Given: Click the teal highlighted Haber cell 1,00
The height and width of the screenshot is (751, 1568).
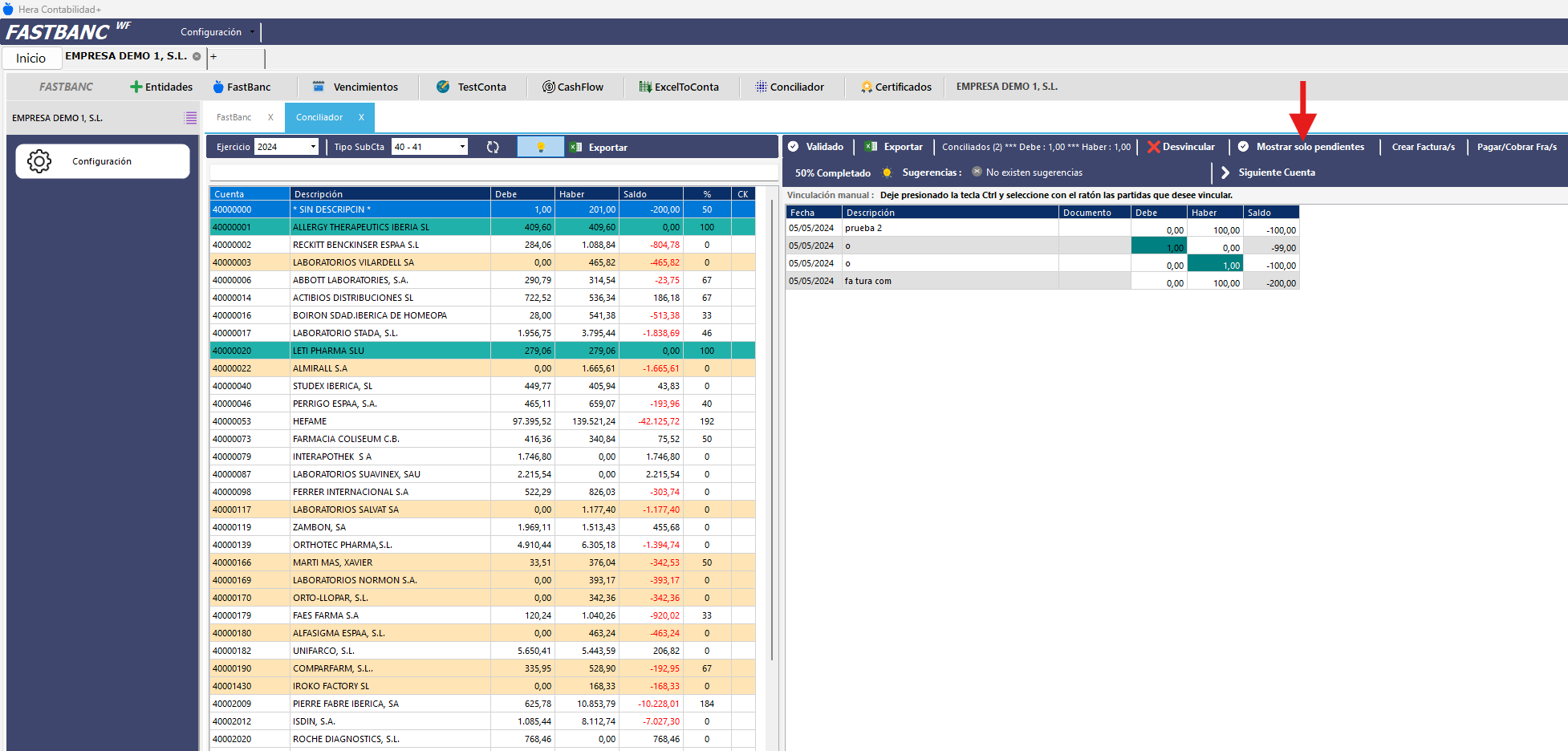Looking at the screenshot, I should [x=1215, y=263].
